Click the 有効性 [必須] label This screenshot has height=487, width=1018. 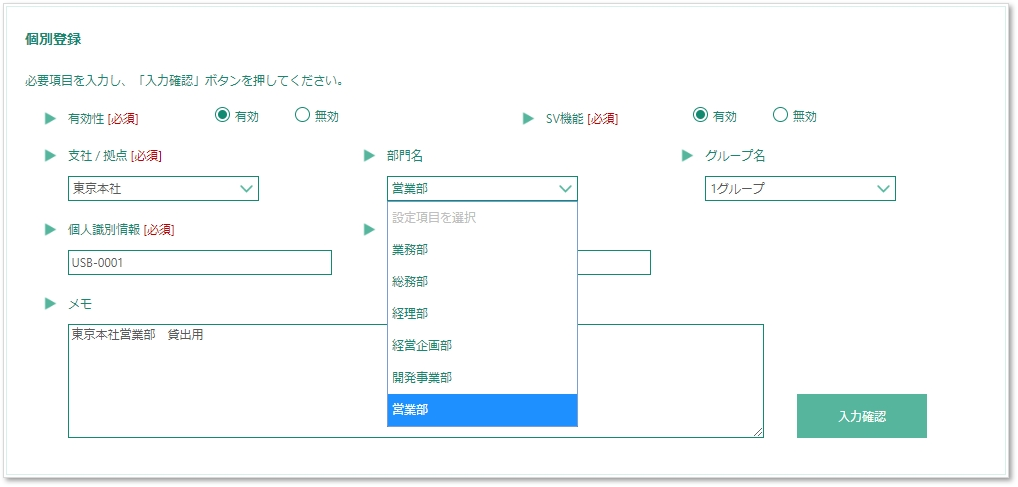point(103,119)
